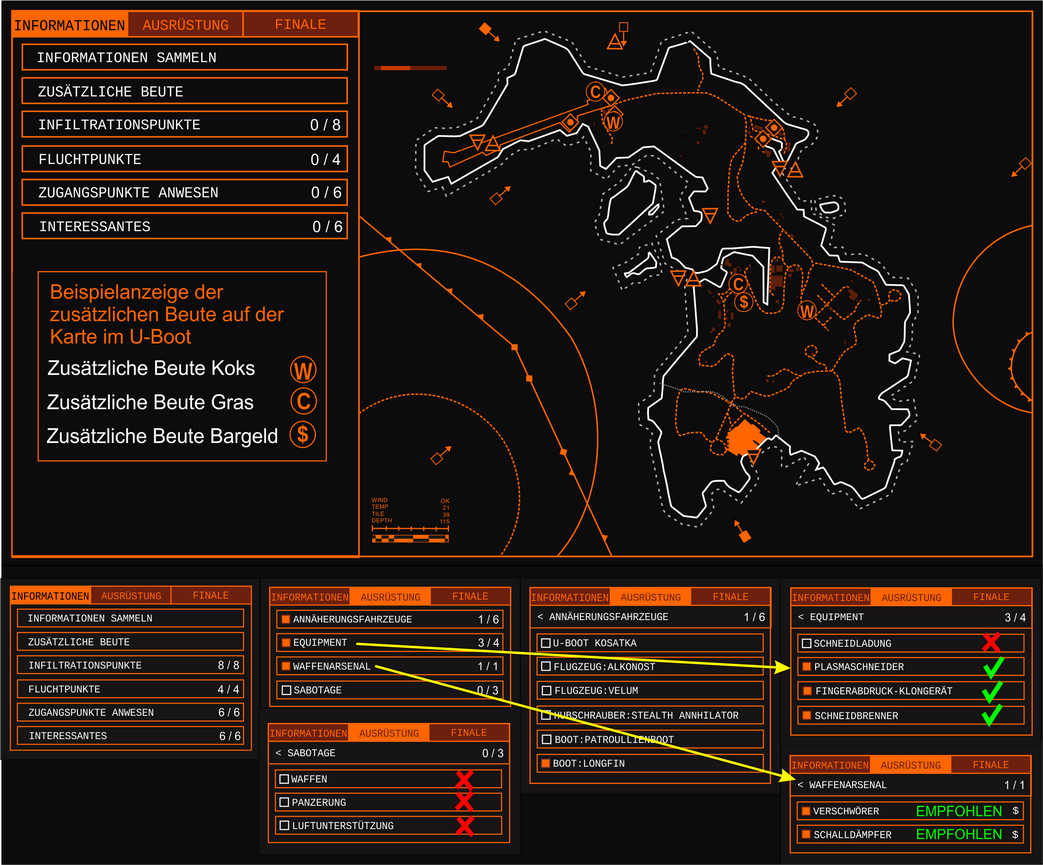Expand the Sabotage 0/3 entry
This screenshot has height=865, width=1043.
point(390,690)
